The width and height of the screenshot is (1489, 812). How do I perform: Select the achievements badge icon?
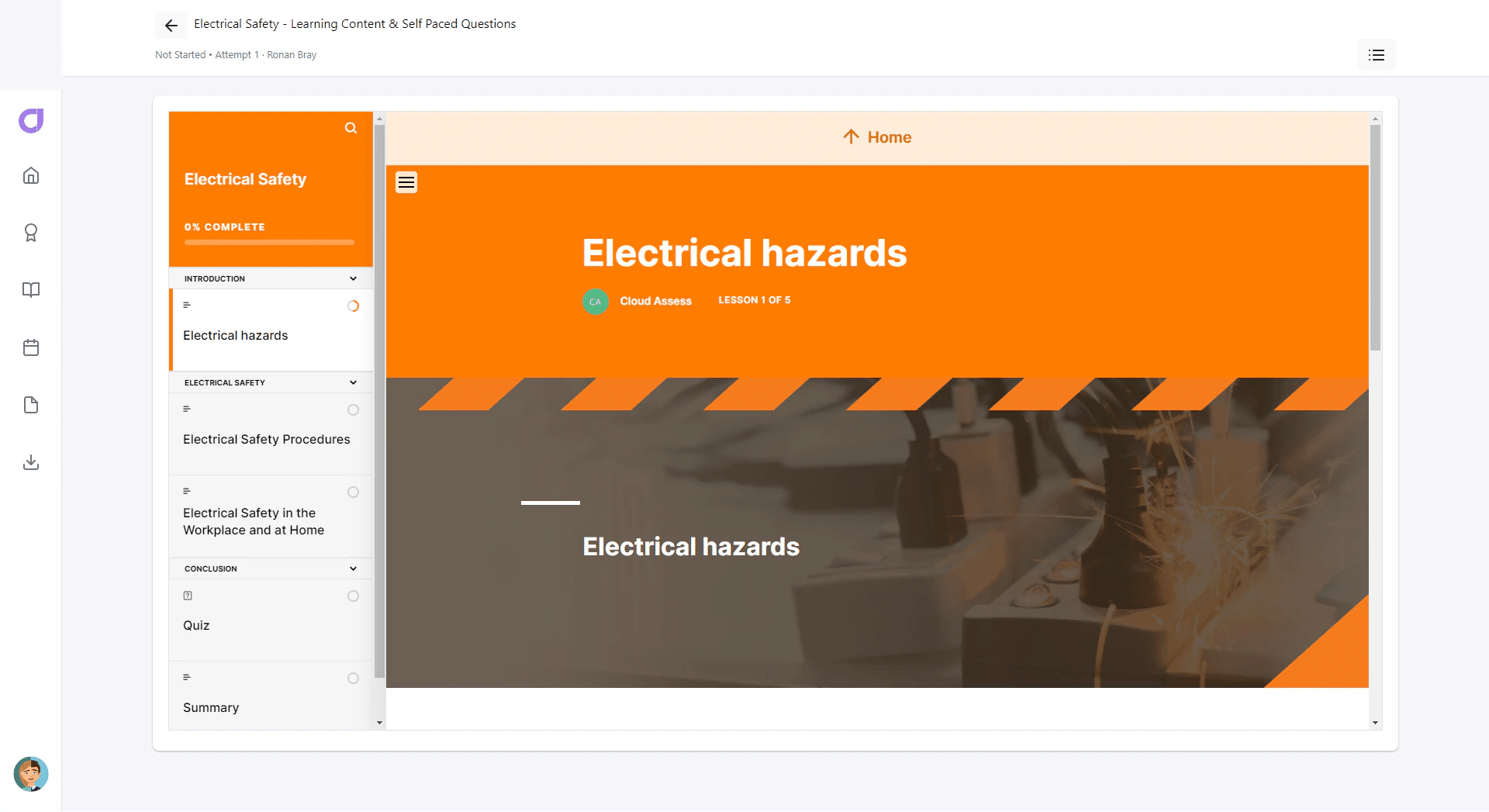click(x=31, y=233)
